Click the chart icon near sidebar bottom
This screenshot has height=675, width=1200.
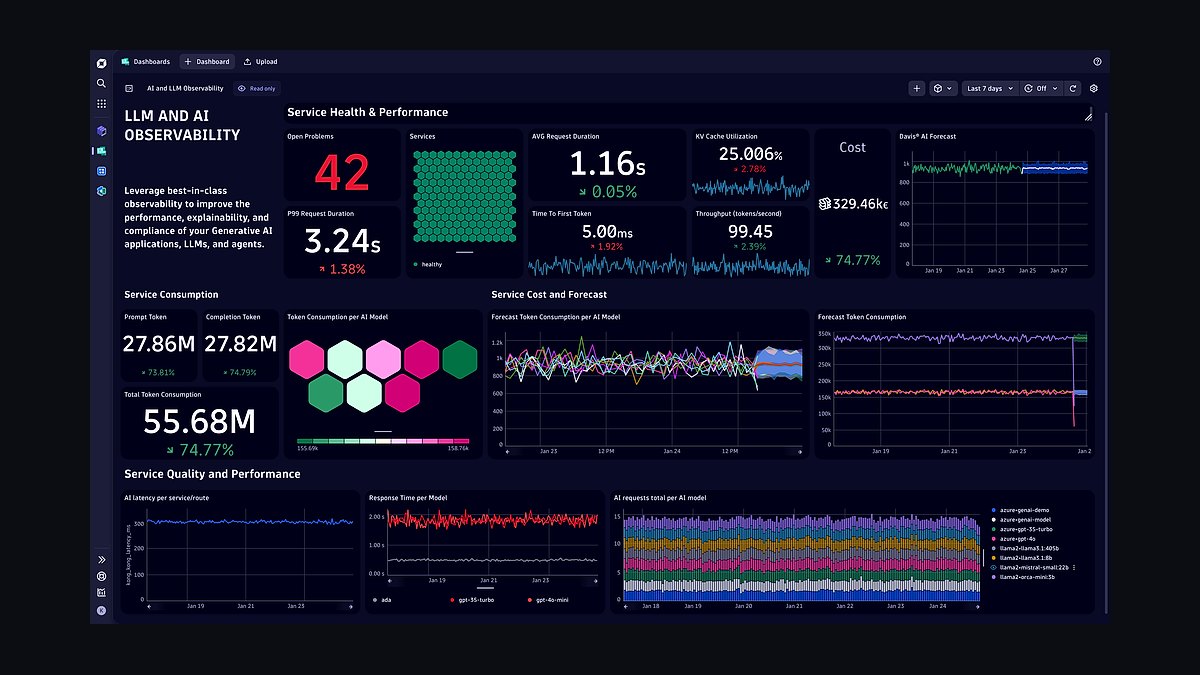coord(101,593)
